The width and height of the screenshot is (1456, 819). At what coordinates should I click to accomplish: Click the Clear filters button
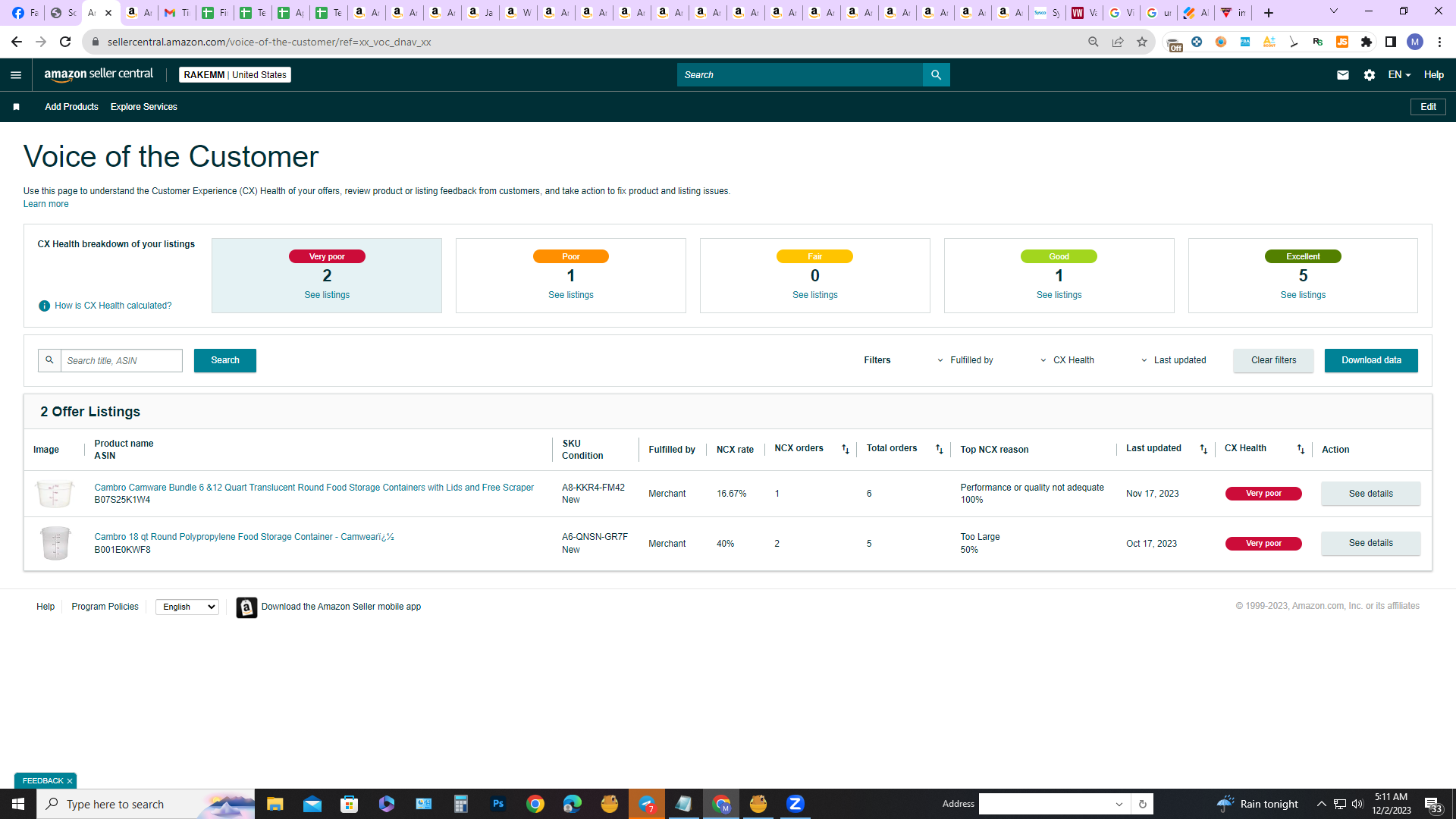(x=1273, y=360)
